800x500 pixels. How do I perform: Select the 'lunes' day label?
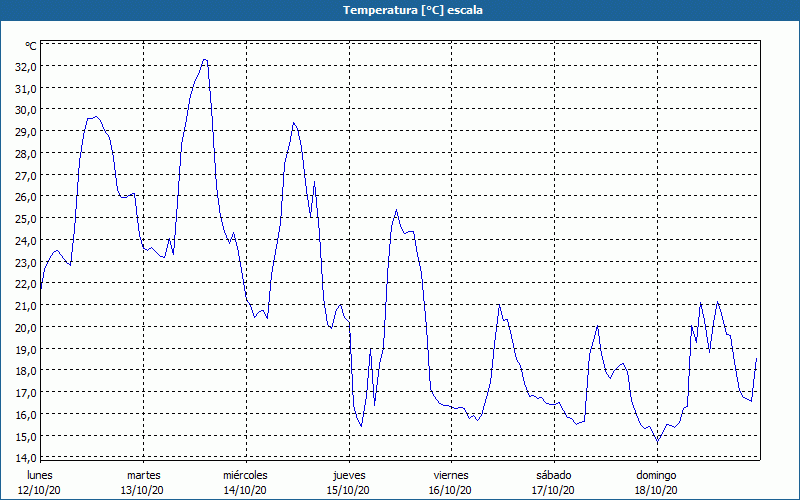point(39,475)
